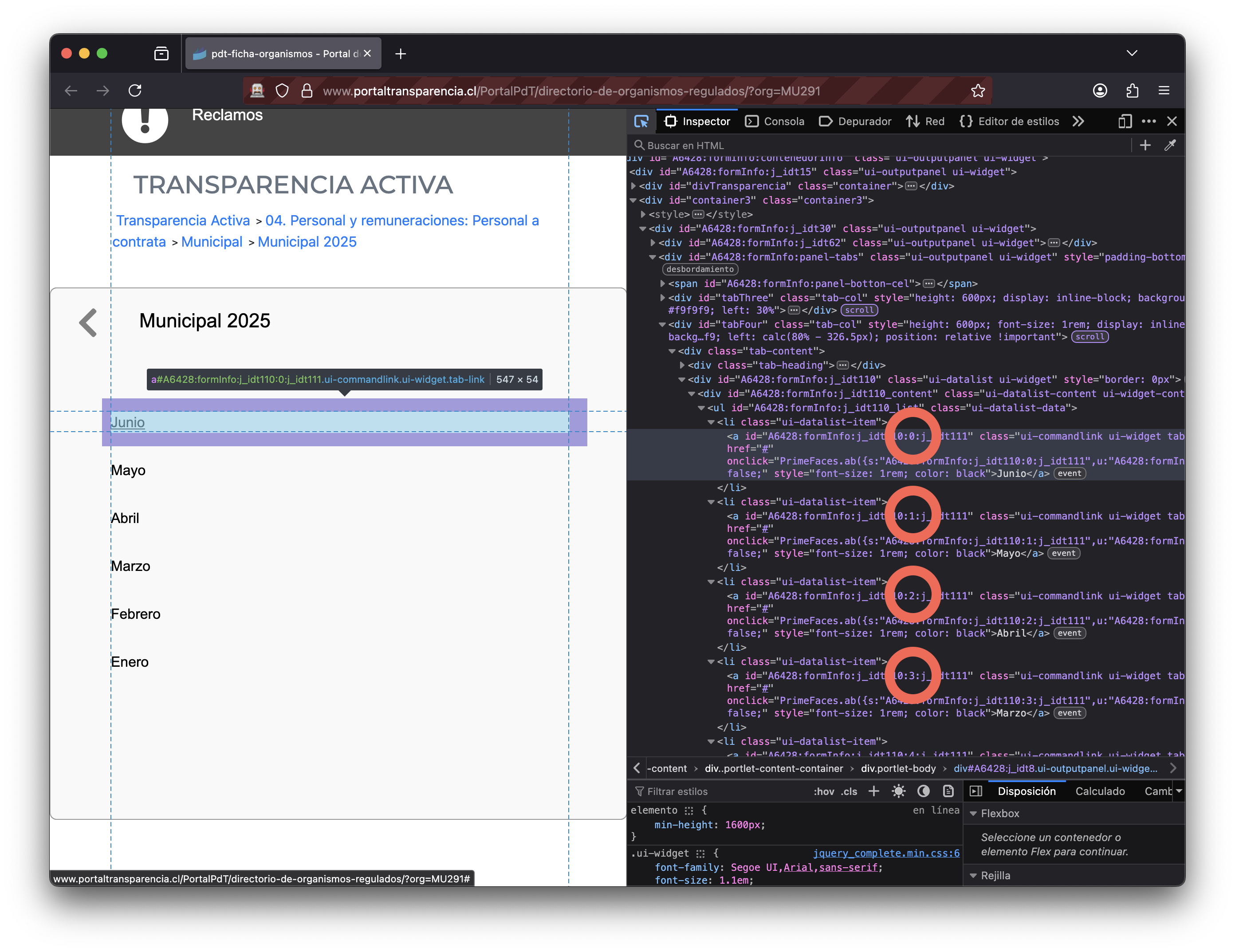Go forward with browser forward arrow
This screenshot has width=1235, height=952.
tap(102, 90)
